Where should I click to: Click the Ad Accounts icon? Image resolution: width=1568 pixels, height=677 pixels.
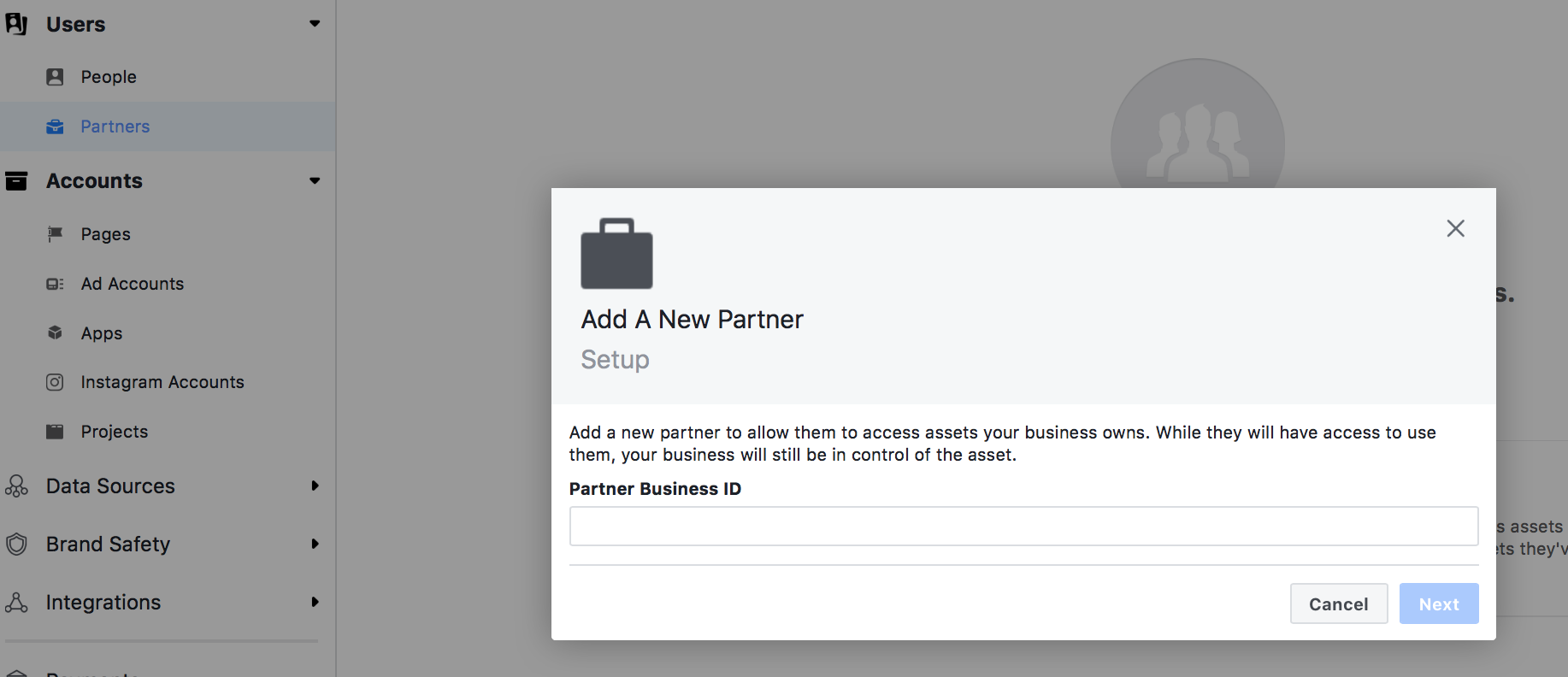click(x=55, y=284)
